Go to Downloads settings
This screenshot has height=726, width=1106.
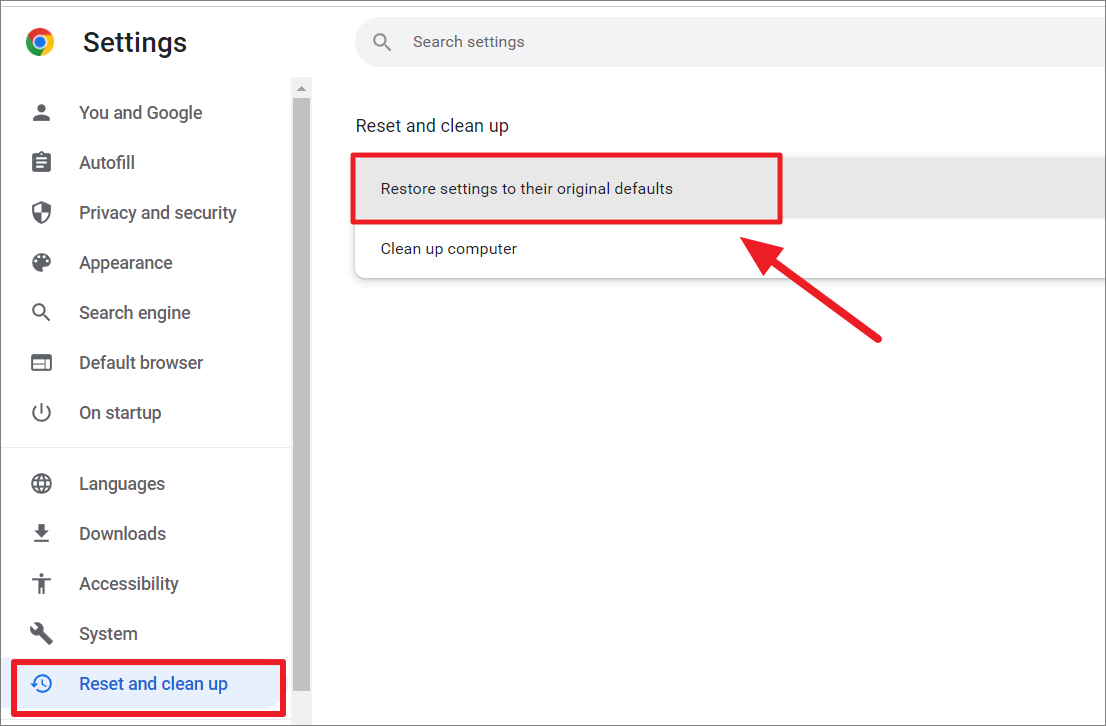coord(123,533)
